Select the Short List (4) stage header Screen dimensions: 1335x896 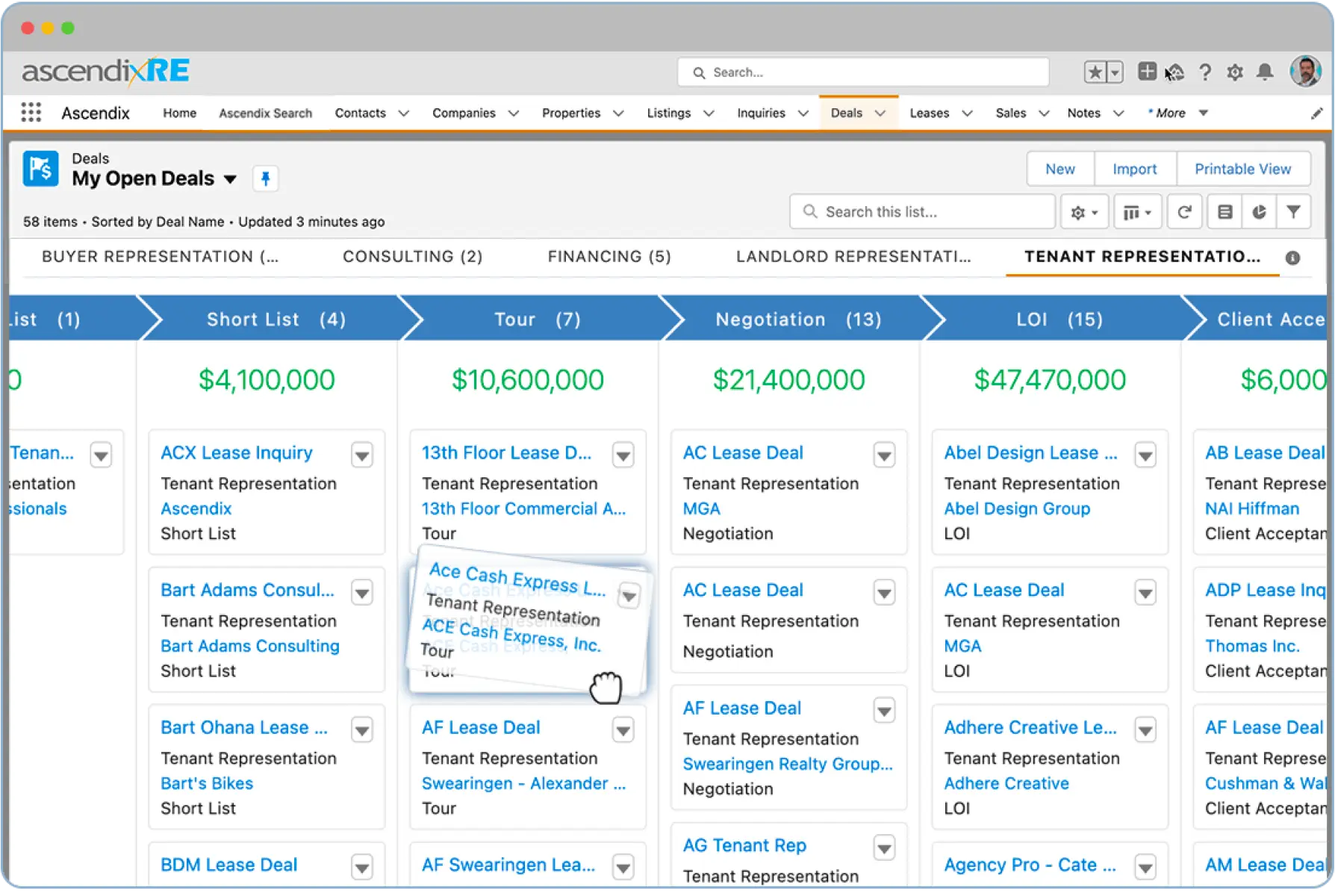tap(276, 320)
